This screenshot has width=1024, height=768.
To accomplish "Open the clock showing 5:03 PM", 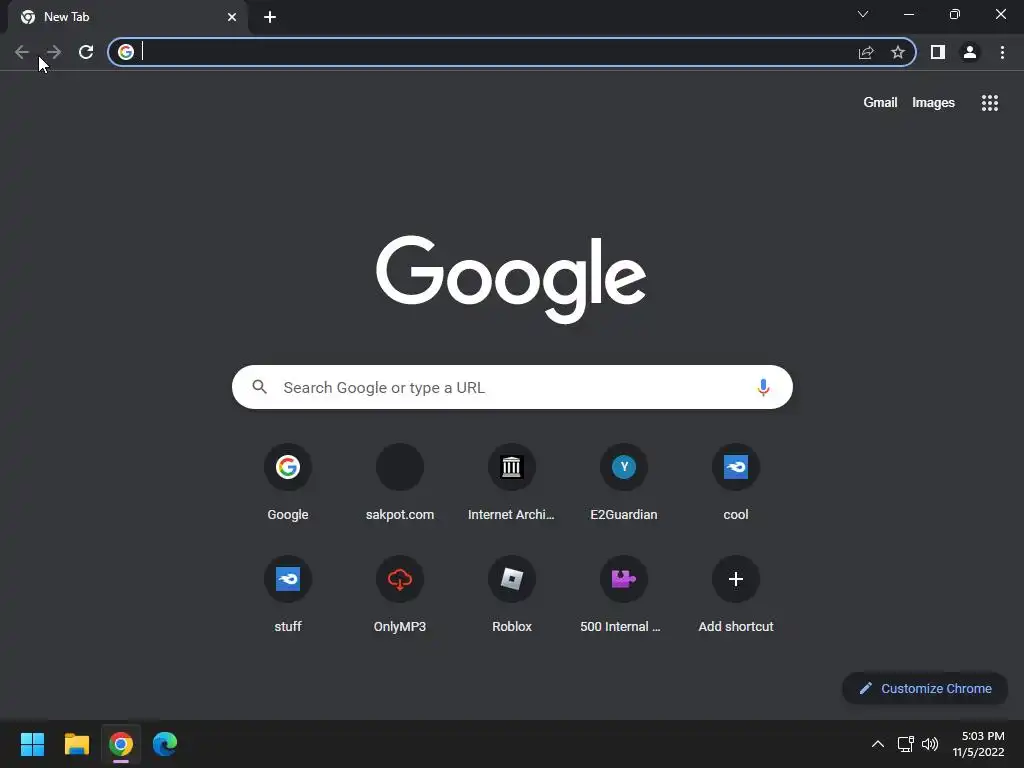I will pos(978,744).
